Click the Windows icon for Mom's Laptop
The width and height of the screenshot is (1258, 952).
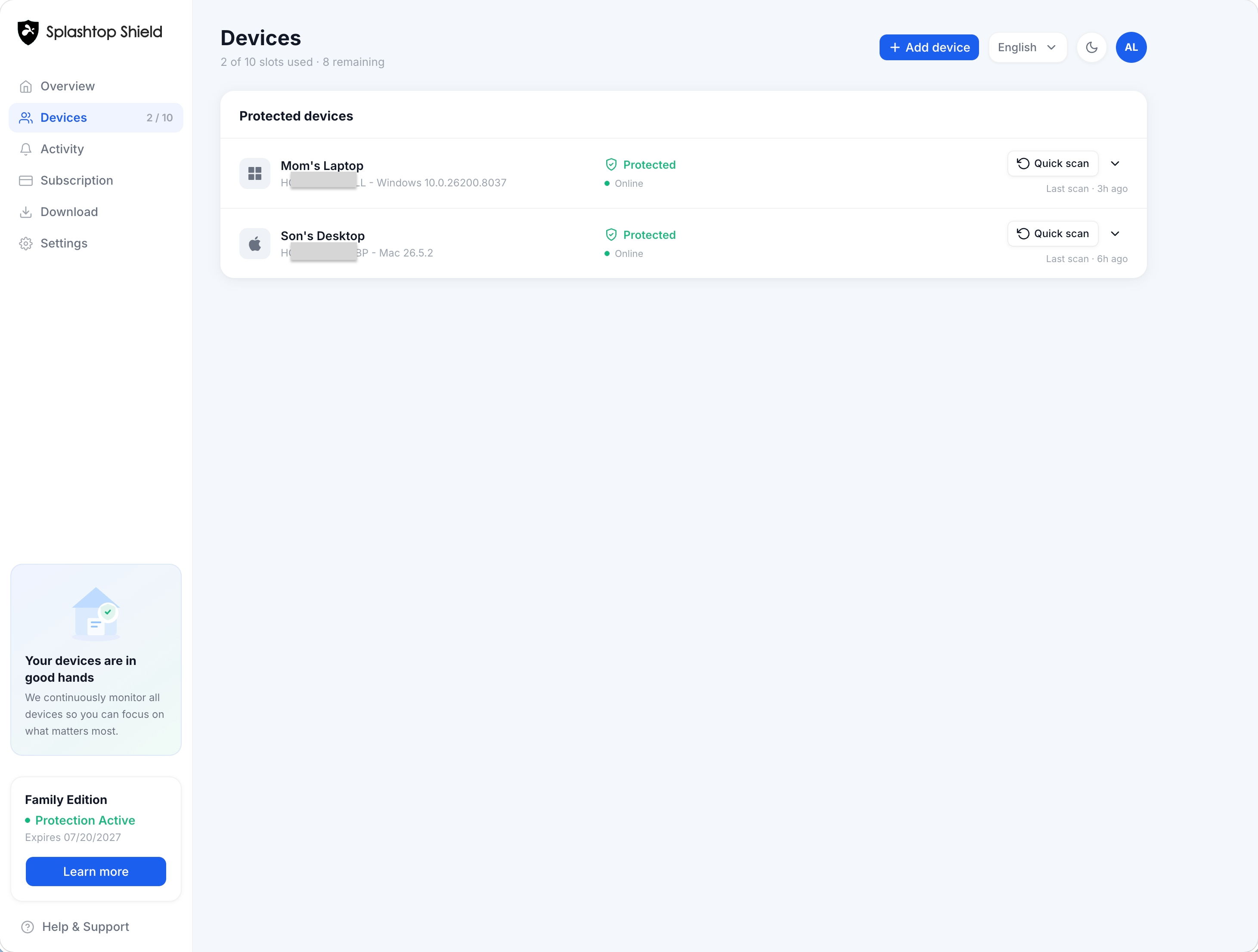255,173
